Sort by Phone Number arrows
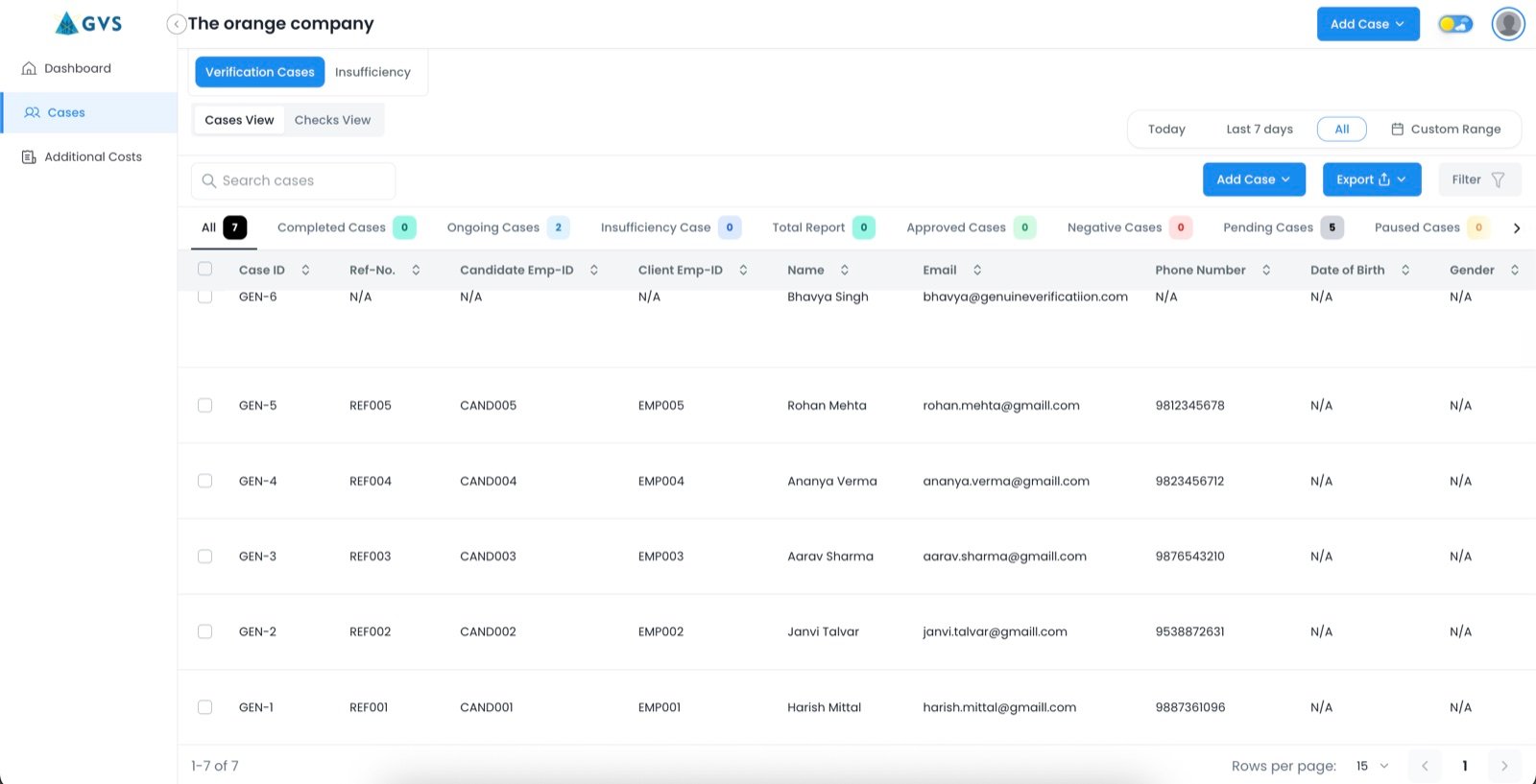Screen dimensions: 1536x784 [x=1266, y=270]
